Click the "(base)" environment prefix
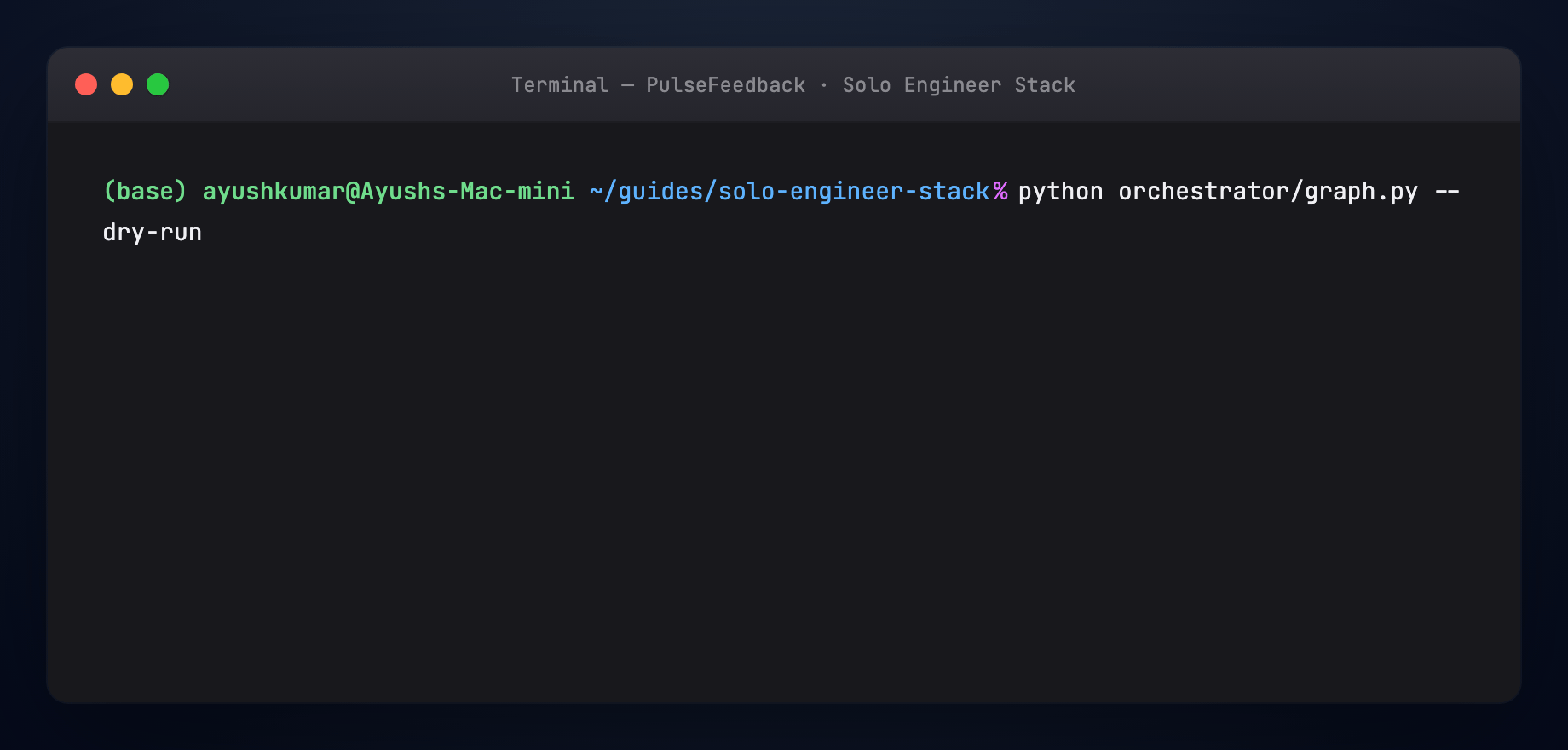This screenshot has height=750, width=1568. (x=145, y=191)
